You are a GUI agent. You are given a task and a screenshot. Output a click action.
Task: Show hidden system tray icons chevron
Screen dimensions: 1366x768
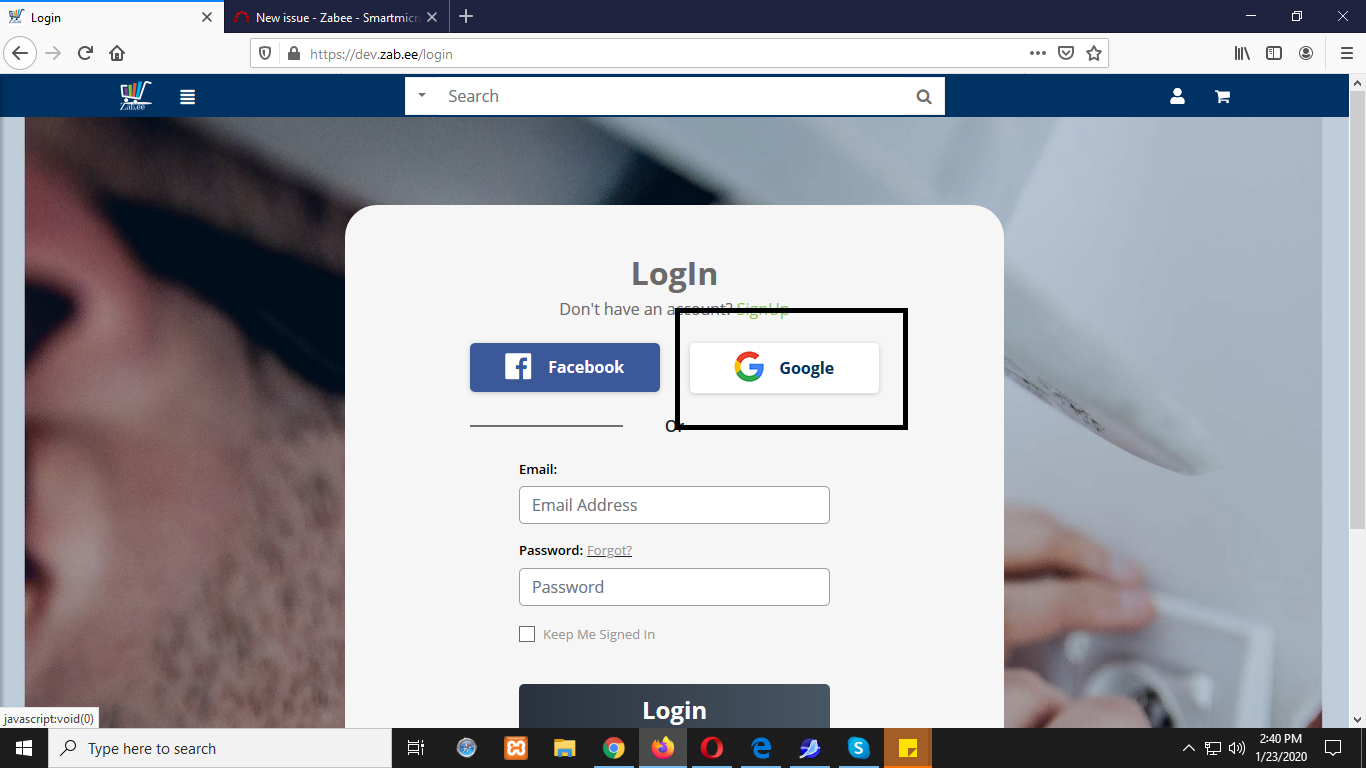pyautogui.click(x=1189, y=748)
